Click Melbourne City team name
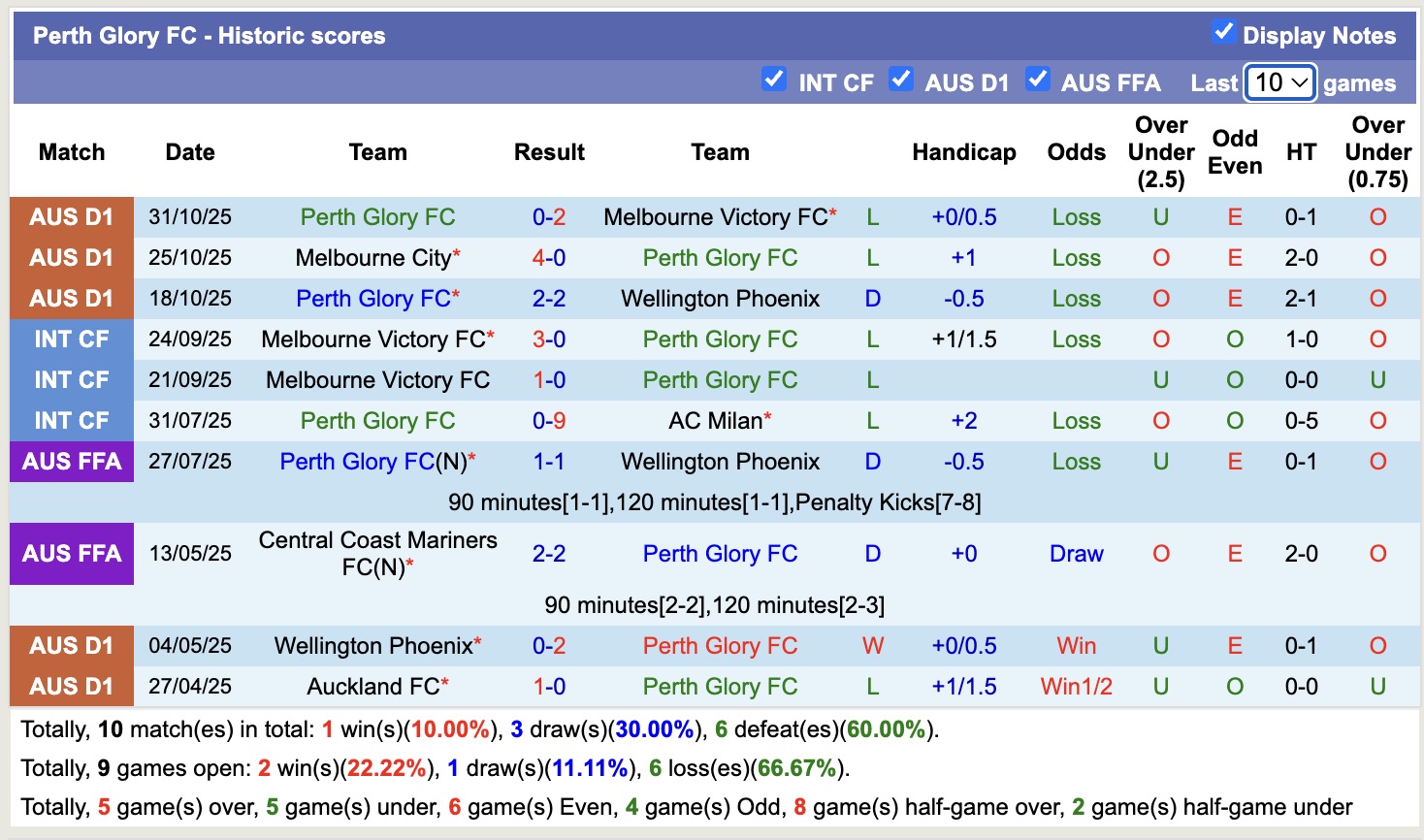 pos(370,257)
